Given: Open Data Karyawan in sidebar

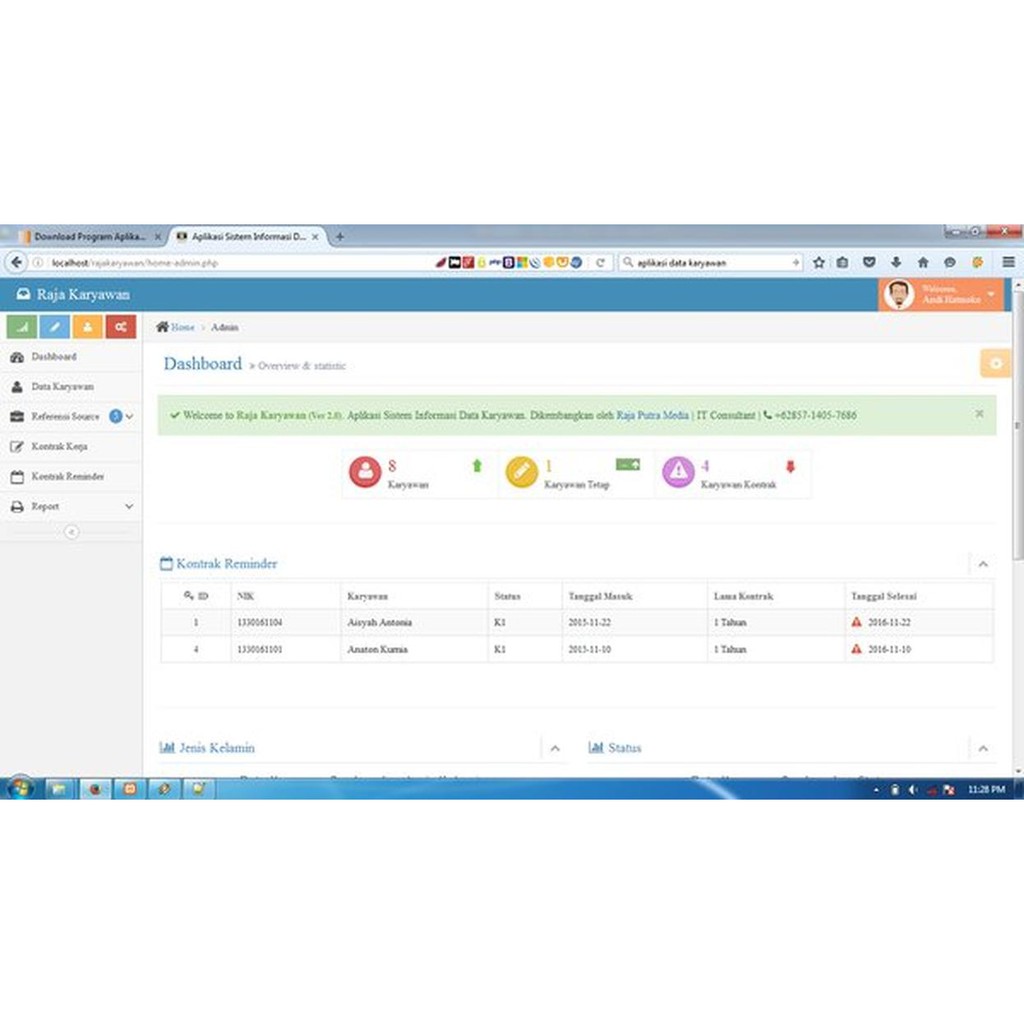Looking at the screenshot, I should tap(62, 386).
